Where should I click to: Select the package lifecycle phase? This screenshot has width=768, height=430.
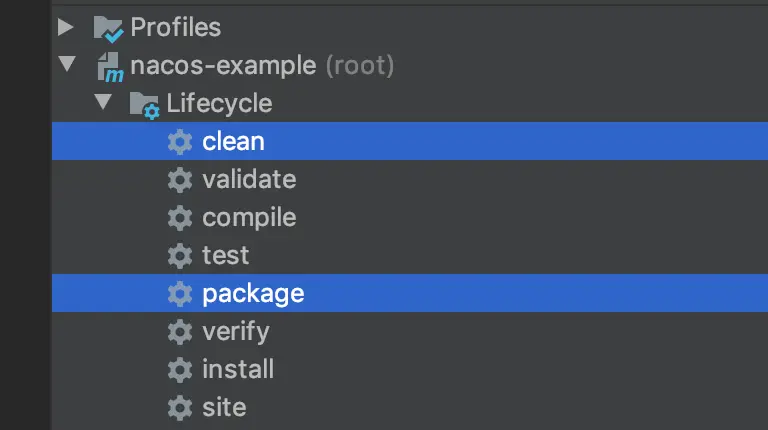click(x=253, y=294)
